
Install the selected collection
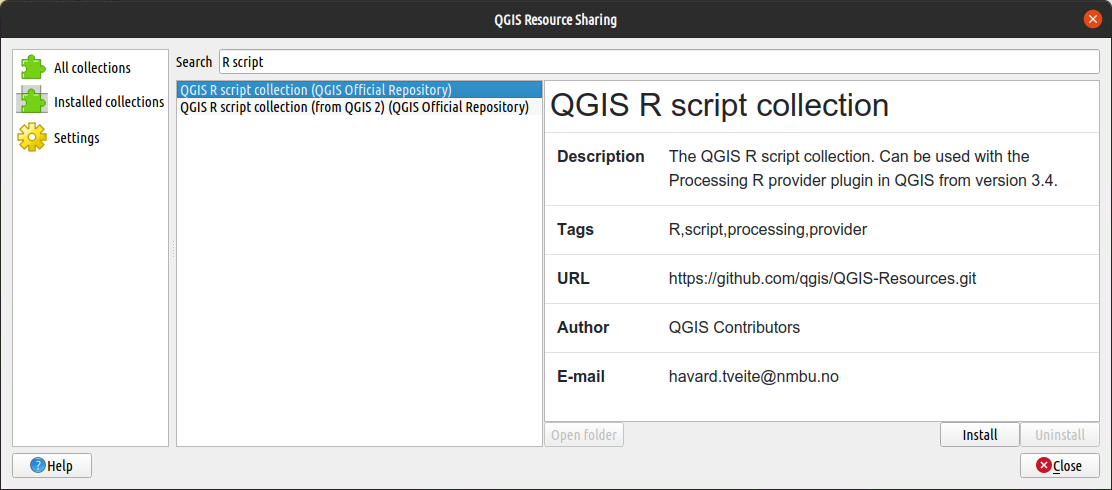tap(979, 435)
